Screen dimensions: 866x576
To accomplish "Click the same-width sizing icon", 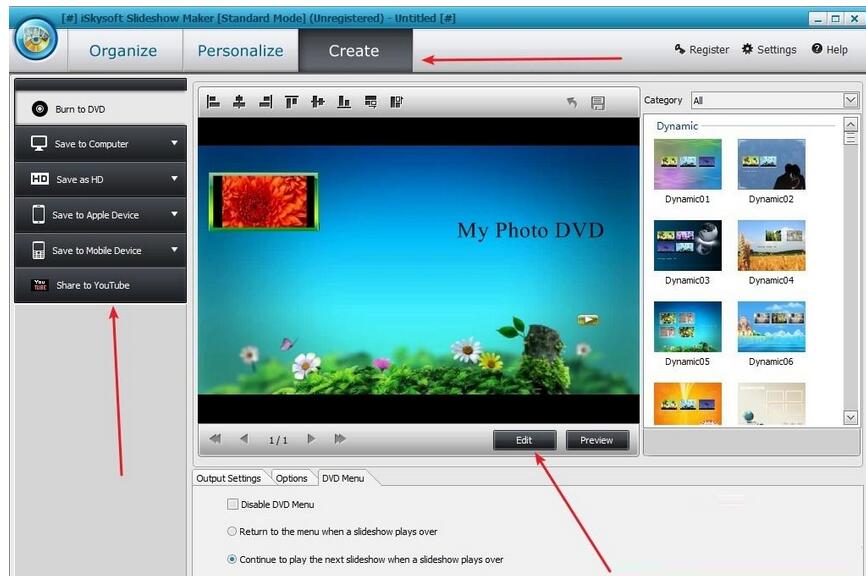I will click(x=371, y=102).
